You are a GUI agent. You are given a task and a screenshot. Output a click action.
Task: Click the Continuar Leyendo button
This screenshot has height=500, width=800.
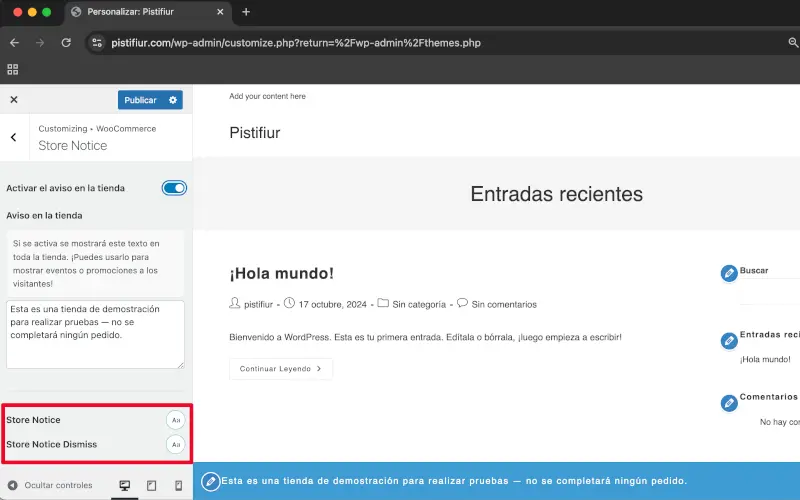281,368
